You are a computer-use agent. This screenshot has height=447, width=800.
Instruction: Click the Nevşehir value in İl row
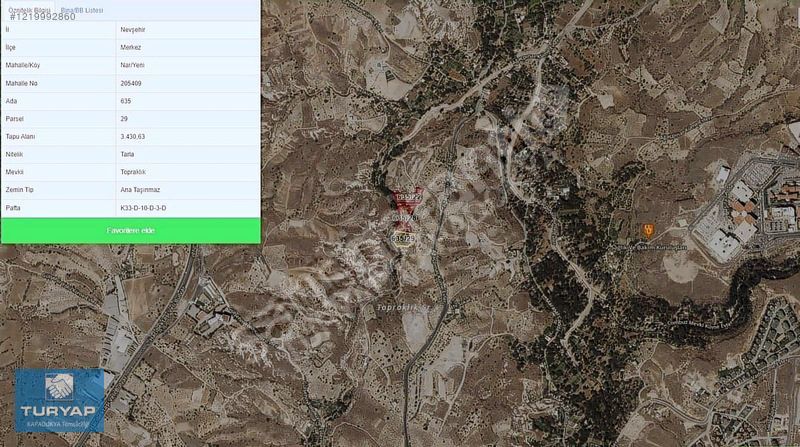pos(133,30)
